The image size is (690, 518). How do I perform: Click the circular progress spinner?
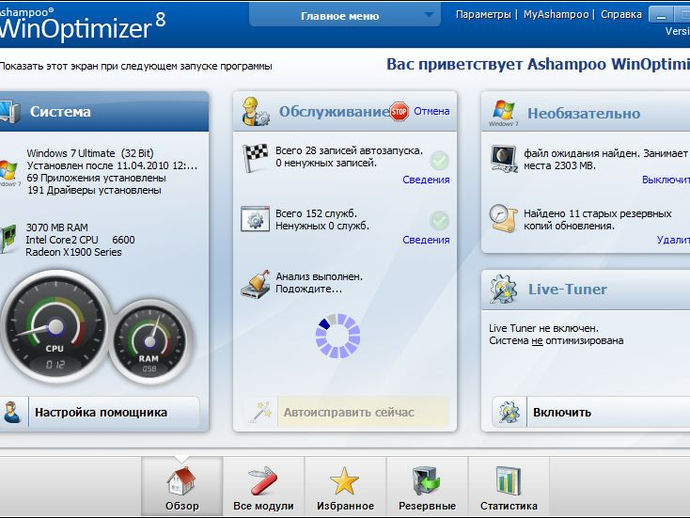click(x=338, y=335)
